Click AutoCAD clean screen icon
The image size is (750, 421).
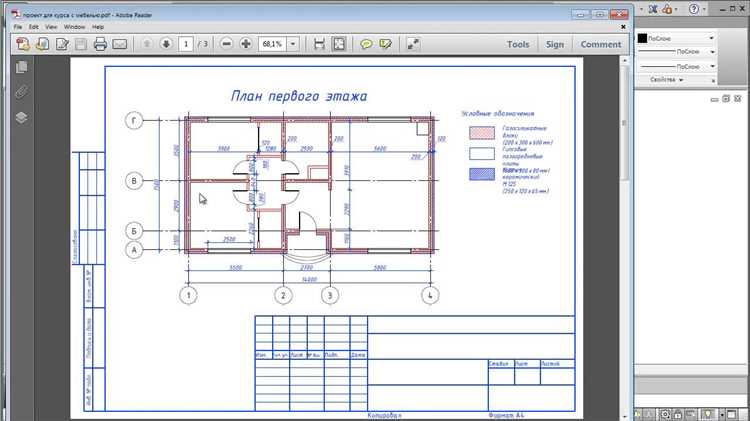coord(732,414)
